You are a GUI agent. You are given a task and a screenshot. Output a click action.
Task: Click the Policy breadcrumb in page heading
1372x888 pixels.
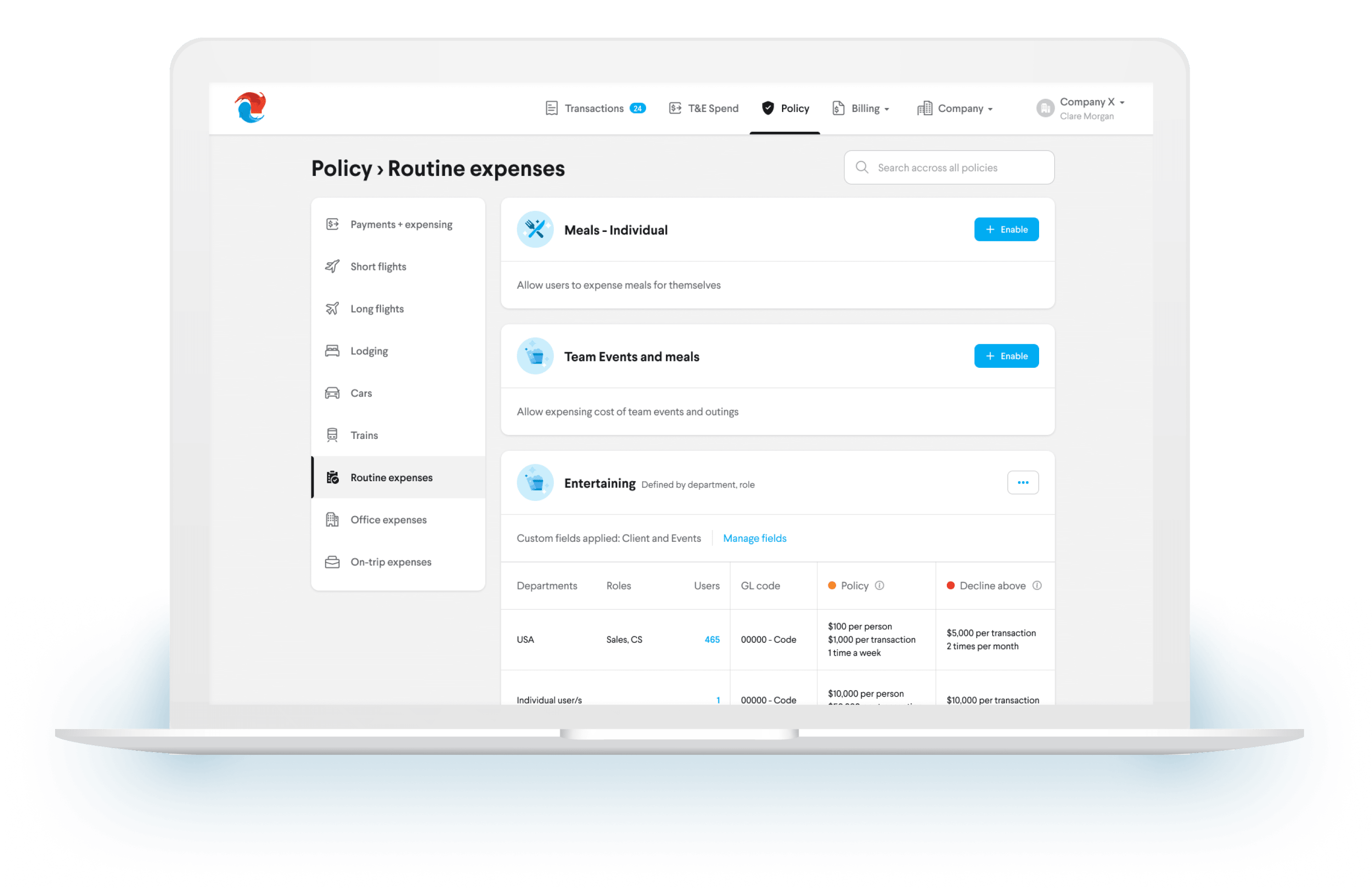tap(342, 169)
